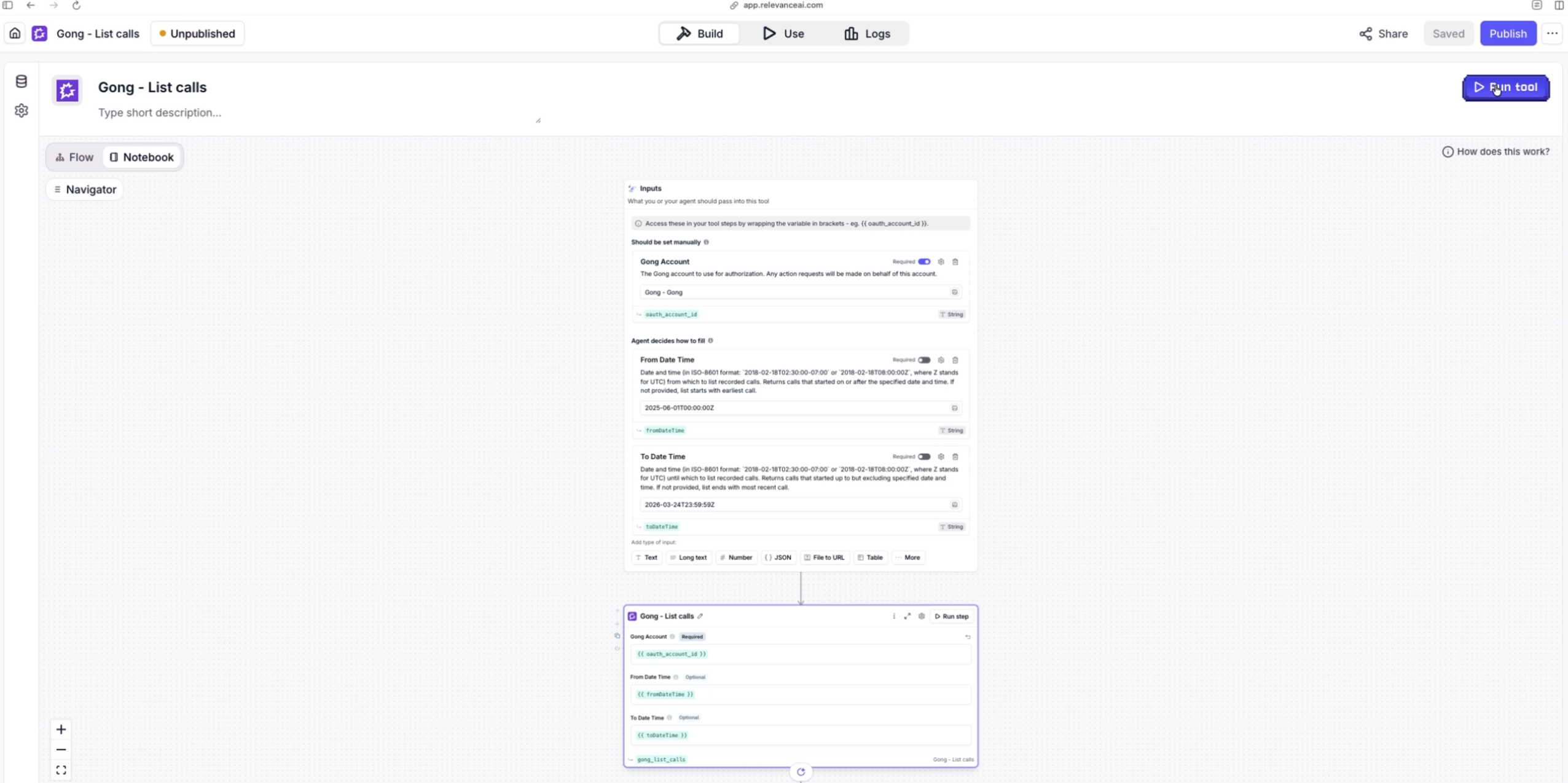Viewport: 1568px width, 783px height.
Task: Delete the Gong Account input via trash icon
Action: click(955, 262)
